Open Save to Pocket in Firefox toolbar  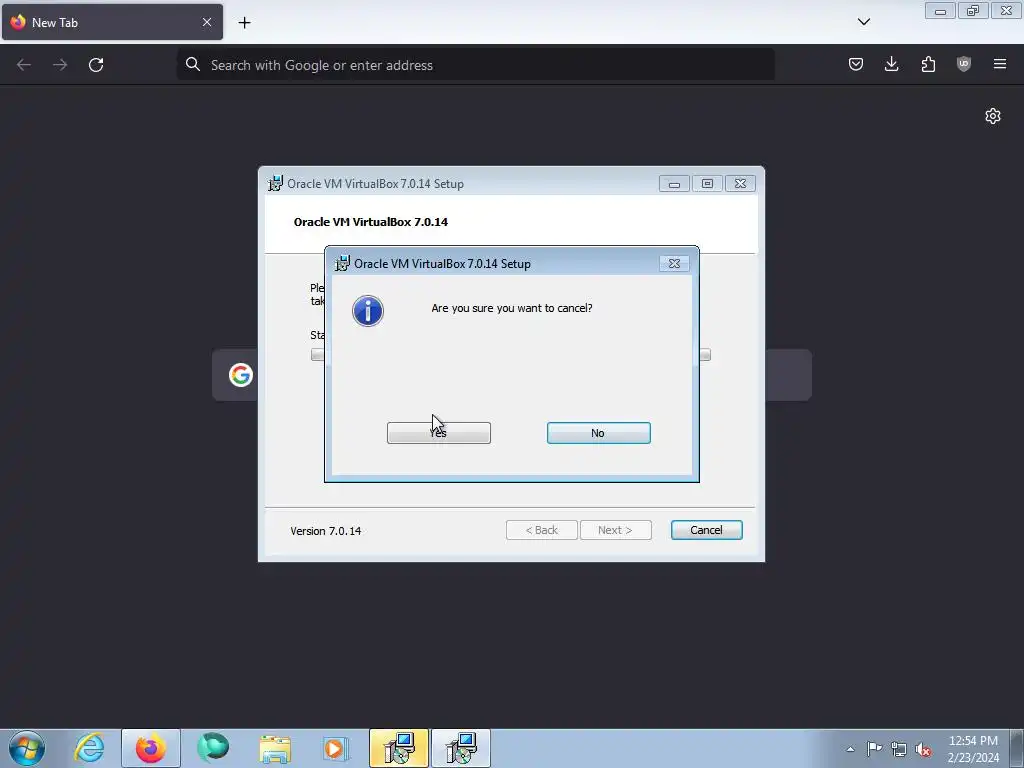(856, 64)
